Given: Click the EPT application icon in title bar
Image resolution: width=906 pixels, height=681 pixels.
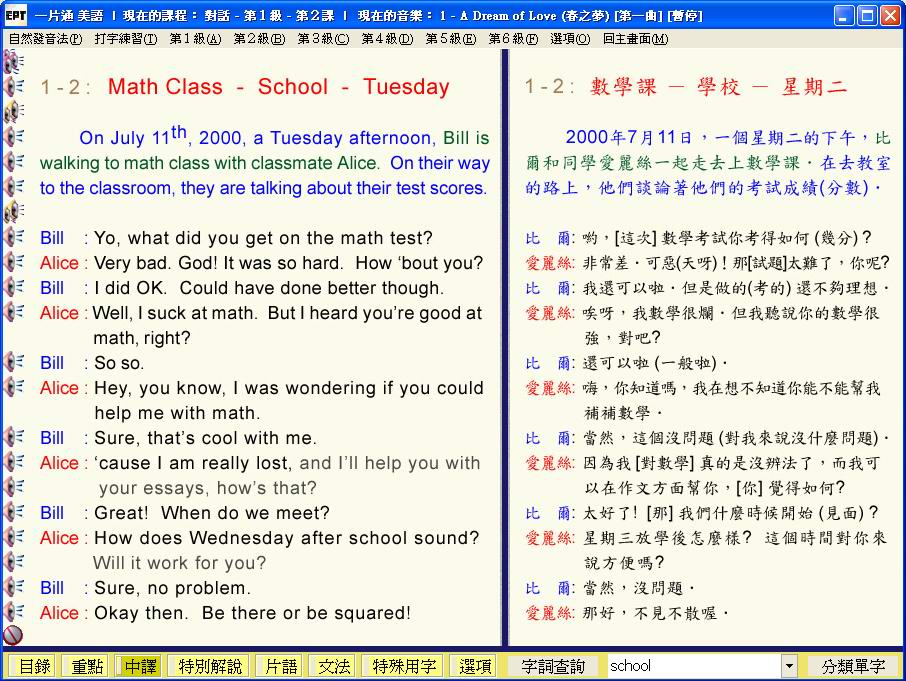Looking at the screenshot, I should pos(14,15).
